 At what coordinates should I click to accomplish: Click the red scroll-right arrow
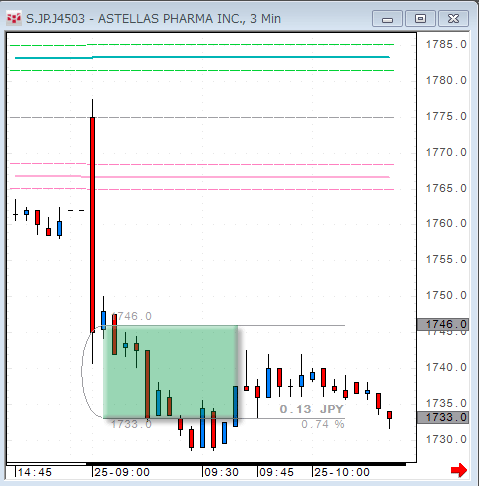point(459,470)
